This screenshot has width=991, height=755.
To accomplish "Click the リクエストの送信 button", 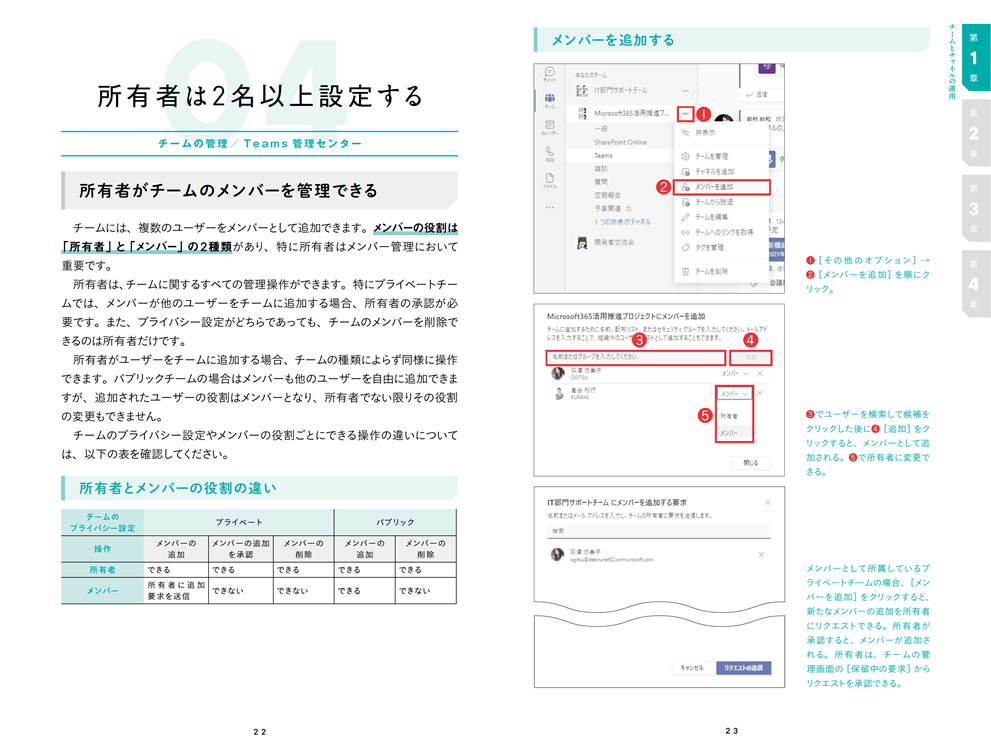I will click(743, 668).
